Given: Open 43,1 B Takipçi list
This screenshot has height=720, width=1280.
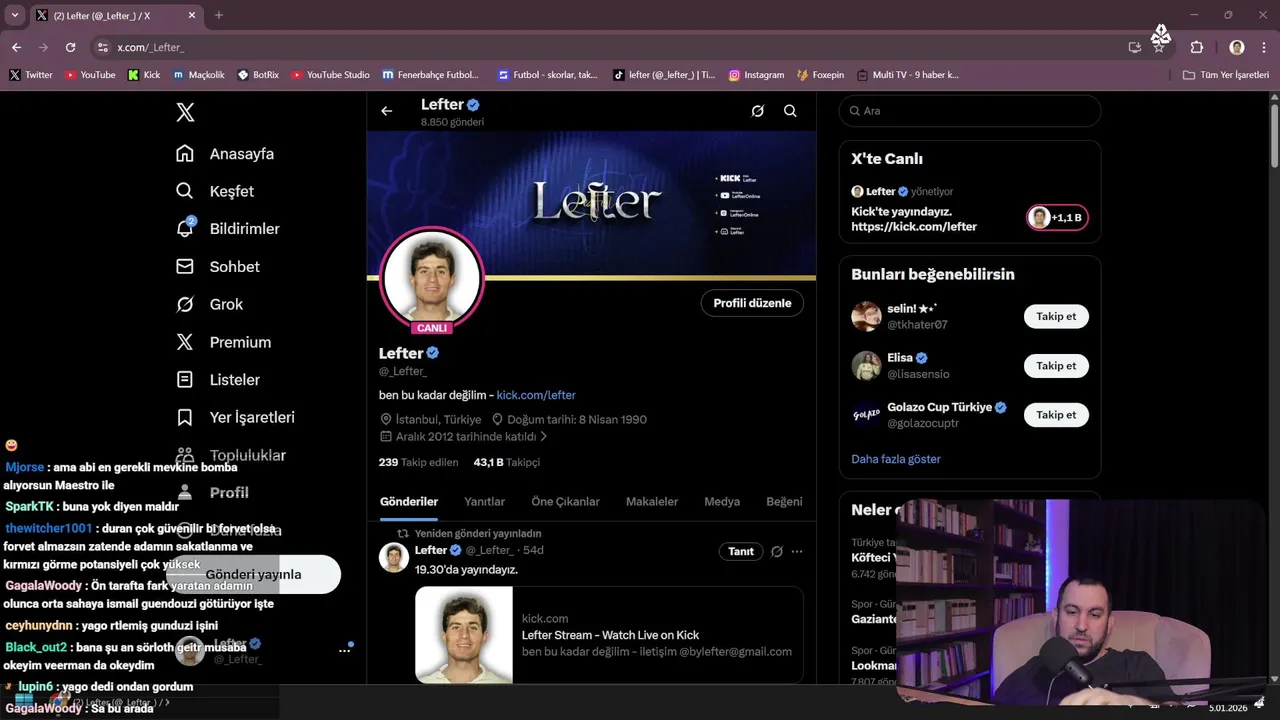Looking at the screenshot, I should click(x=506, y=463).
